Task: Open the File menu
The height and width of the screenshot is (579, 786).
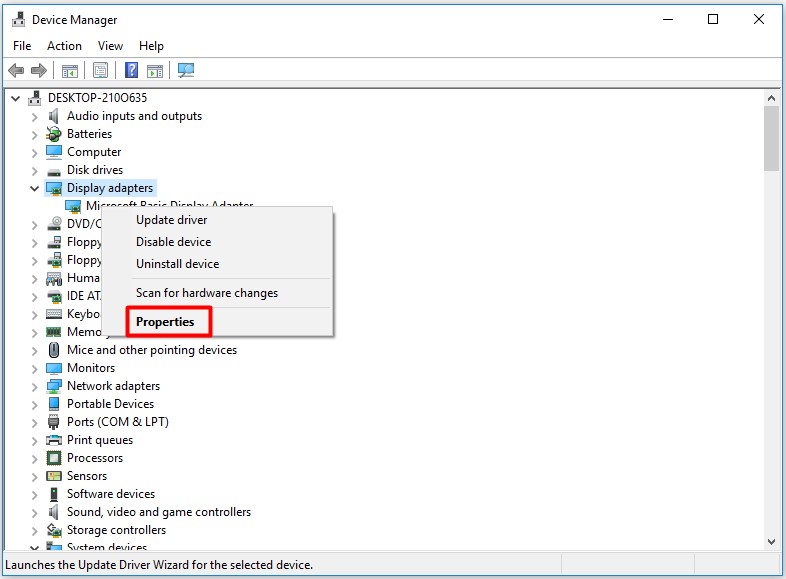Action: tap(22, 46)
